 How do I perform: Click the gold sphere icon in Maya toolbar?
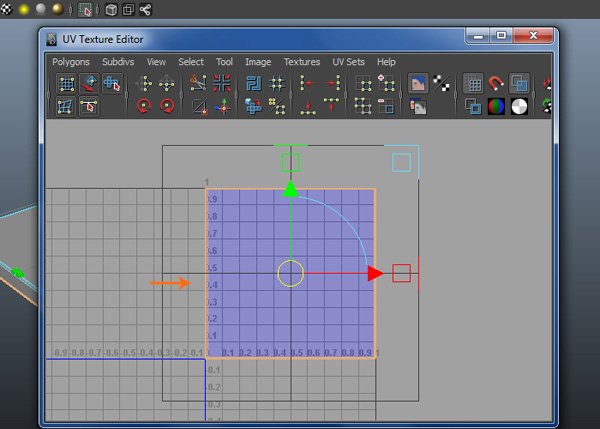[58, 9]
